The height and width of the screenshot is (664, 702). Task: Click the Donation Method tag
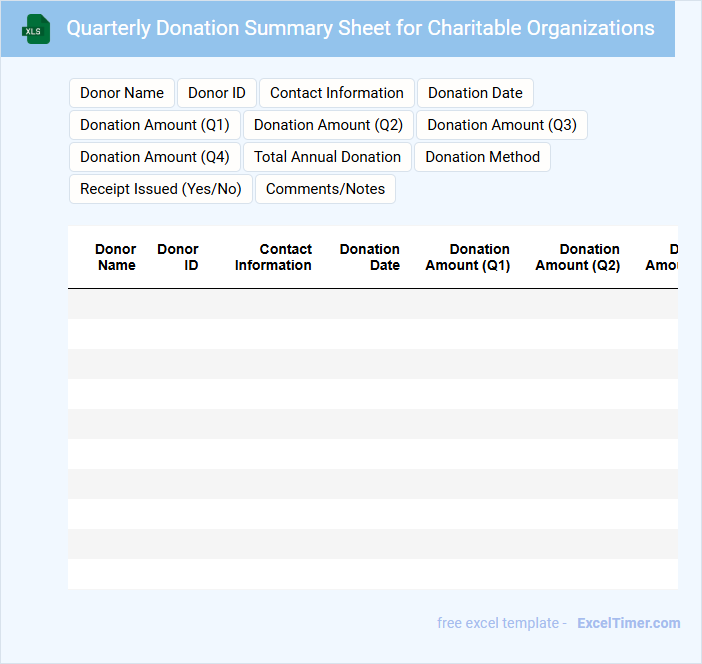tap(482, 157)
